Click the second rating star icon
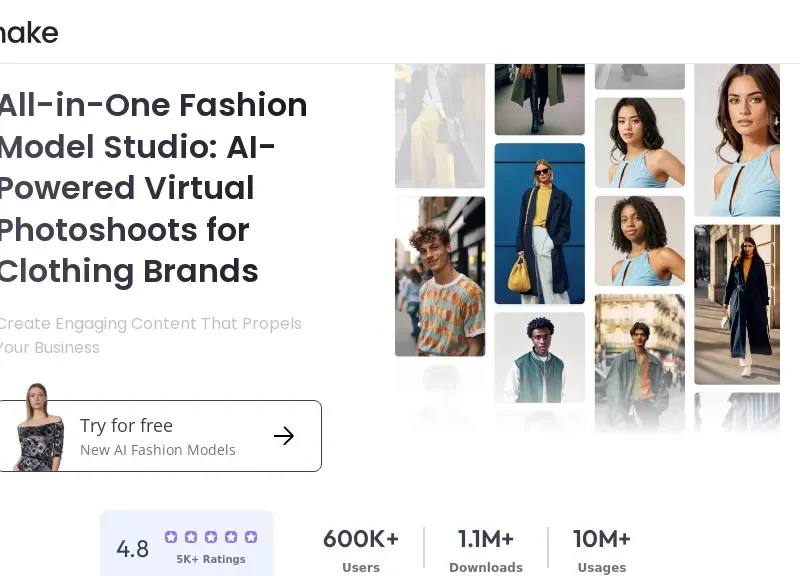This screenshot has width=800, height=576. point(191,536)
